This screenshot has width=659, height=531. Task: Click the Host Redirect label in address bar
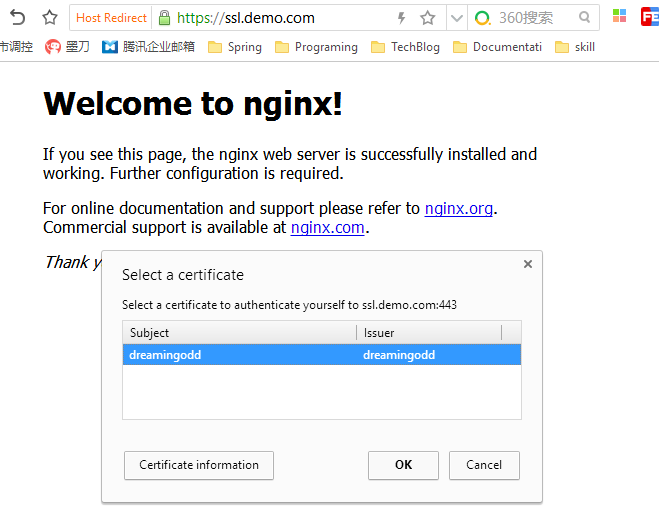111,18
